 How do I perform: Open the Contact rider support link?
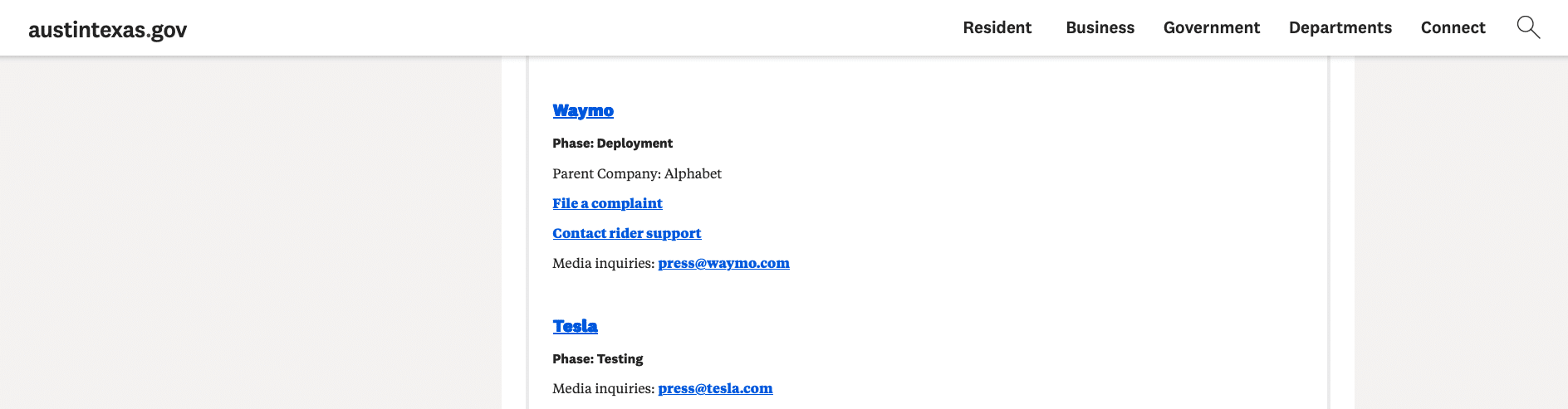[626, 233]
